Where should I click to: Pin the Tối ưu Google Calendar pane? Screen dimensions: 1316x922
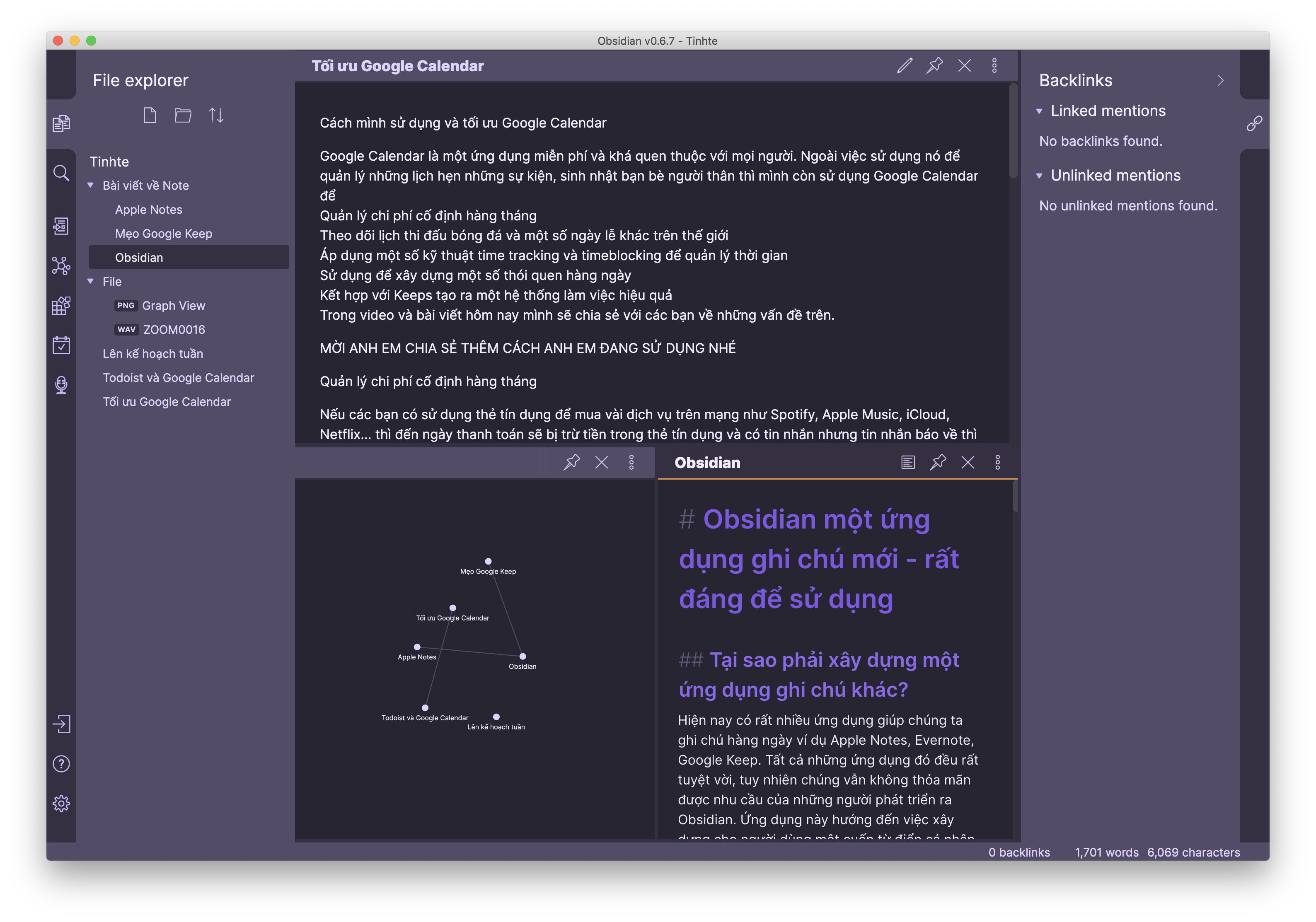tap(934, 65)
